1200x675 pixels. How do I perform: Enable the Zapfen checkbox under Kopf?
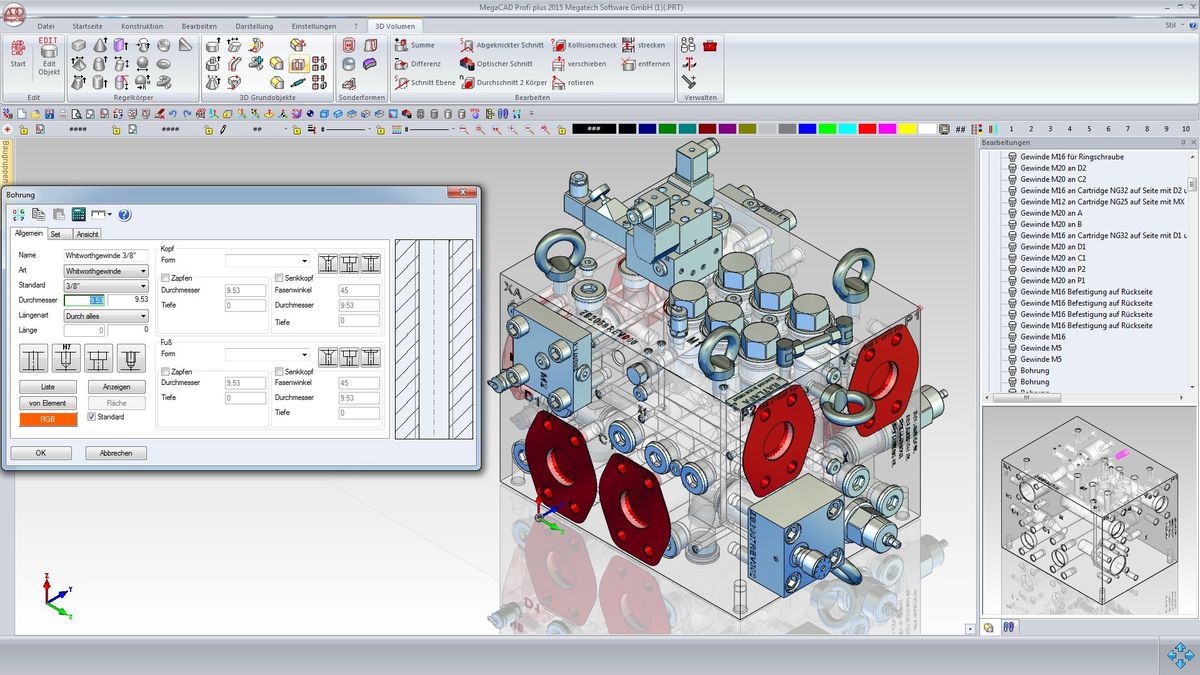(166, 278)
